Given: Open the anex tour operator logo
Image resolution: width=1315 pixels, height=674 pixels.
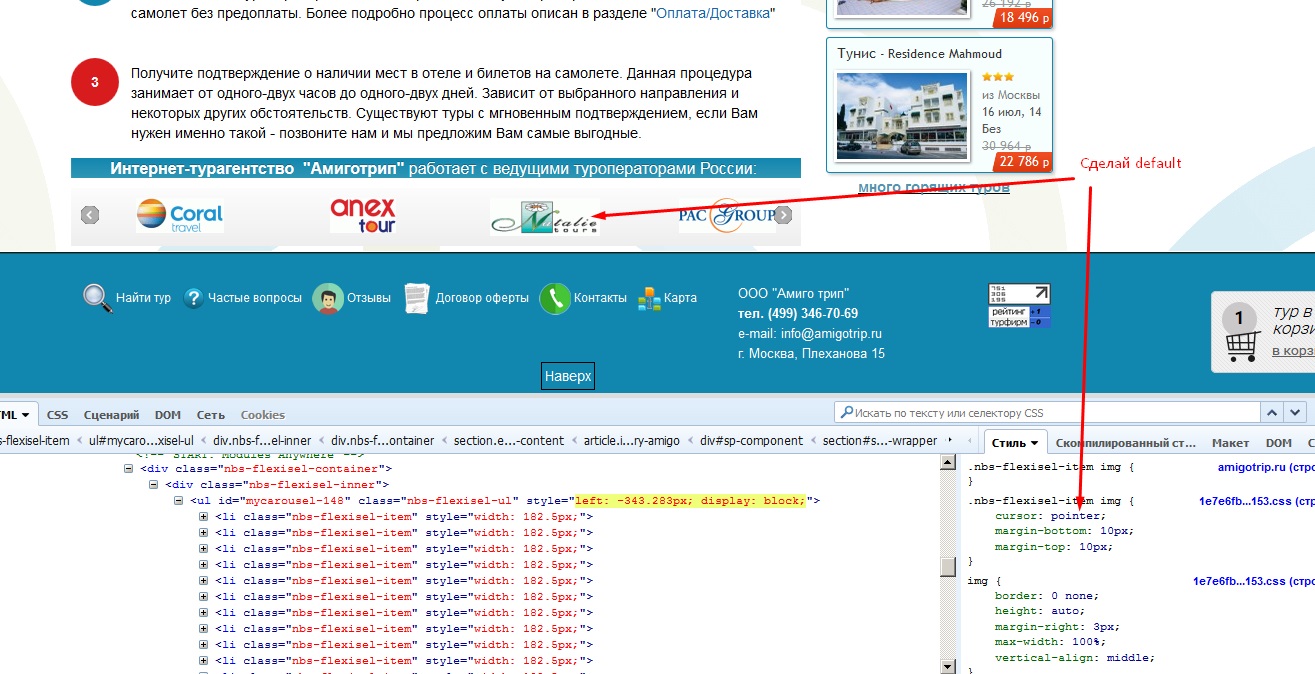Looking at the screenshot, I should tap(363, 215).
